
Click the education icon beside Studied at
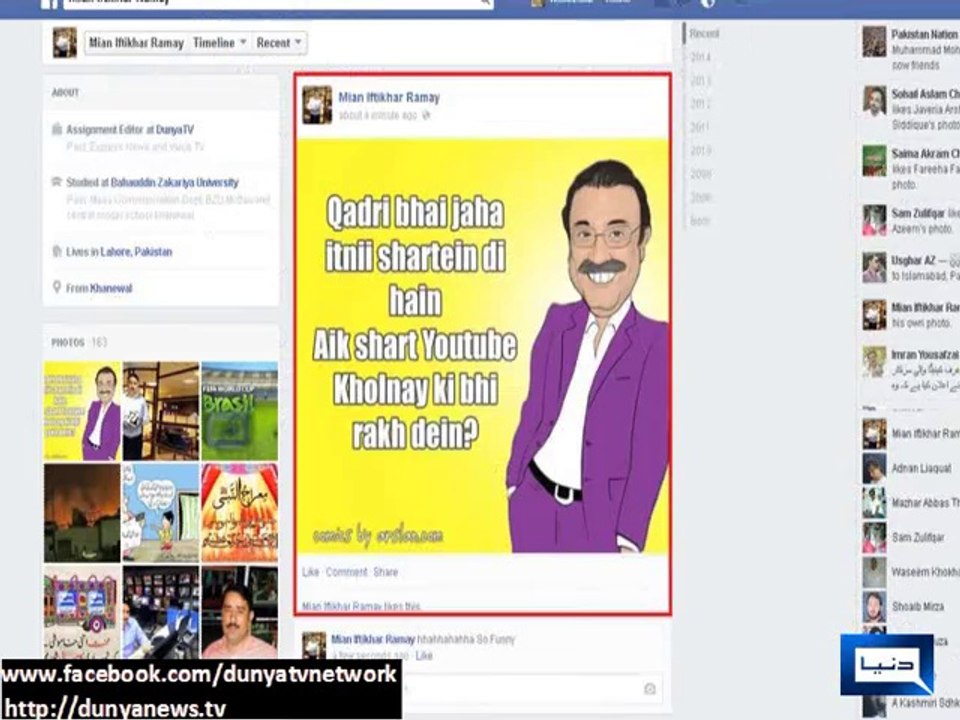click(57, 182)
